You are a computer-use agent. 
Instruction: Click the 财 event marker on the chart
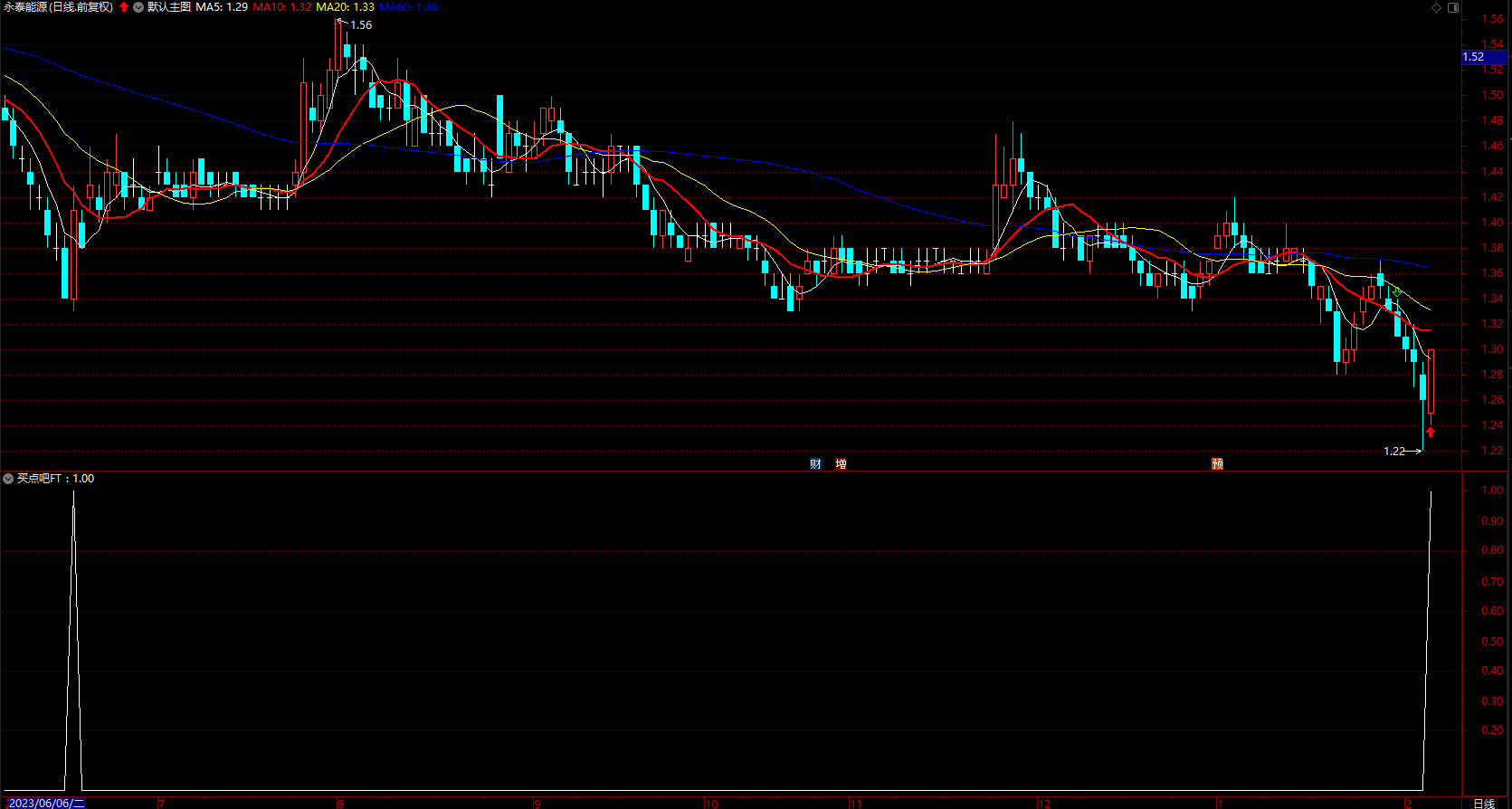(x=815, y=464)
